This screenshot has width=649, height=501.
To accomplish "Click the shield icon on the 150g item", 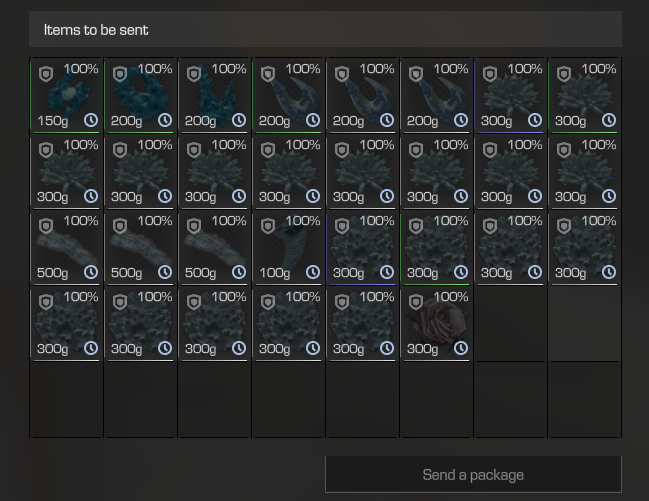I will [46, 74].
